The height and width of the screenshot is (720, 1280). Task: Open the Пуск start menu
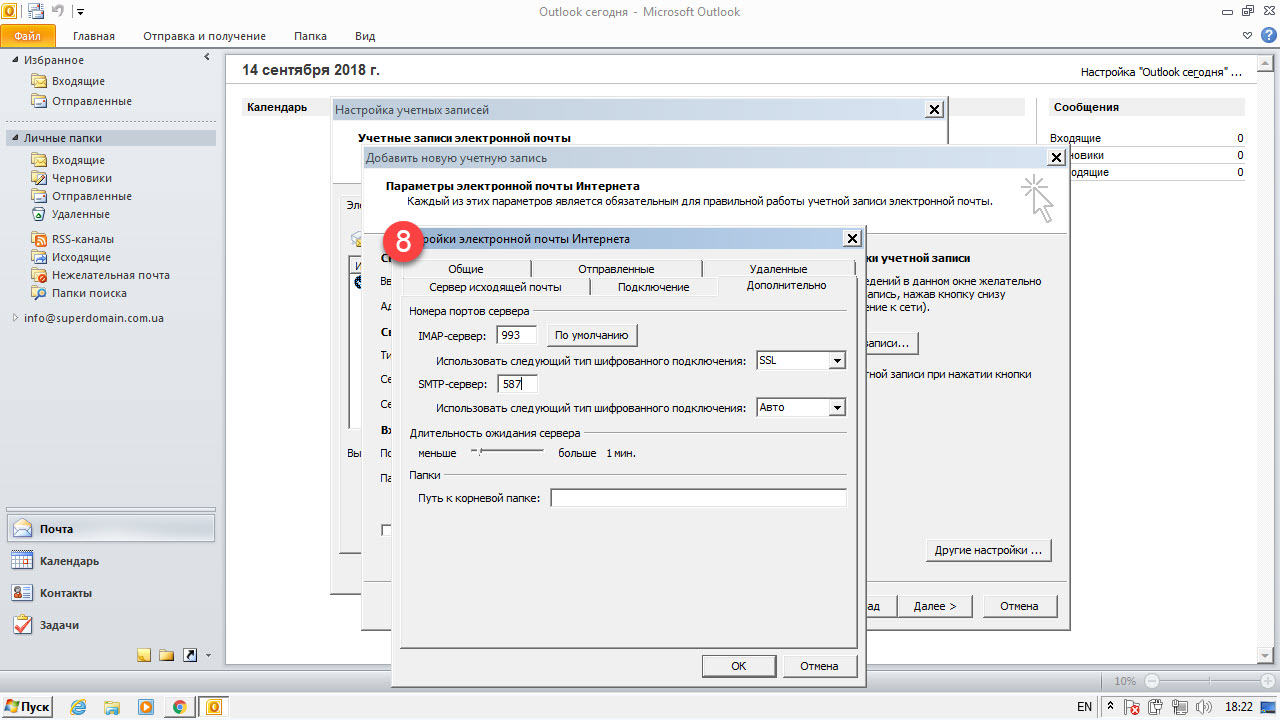27,707
